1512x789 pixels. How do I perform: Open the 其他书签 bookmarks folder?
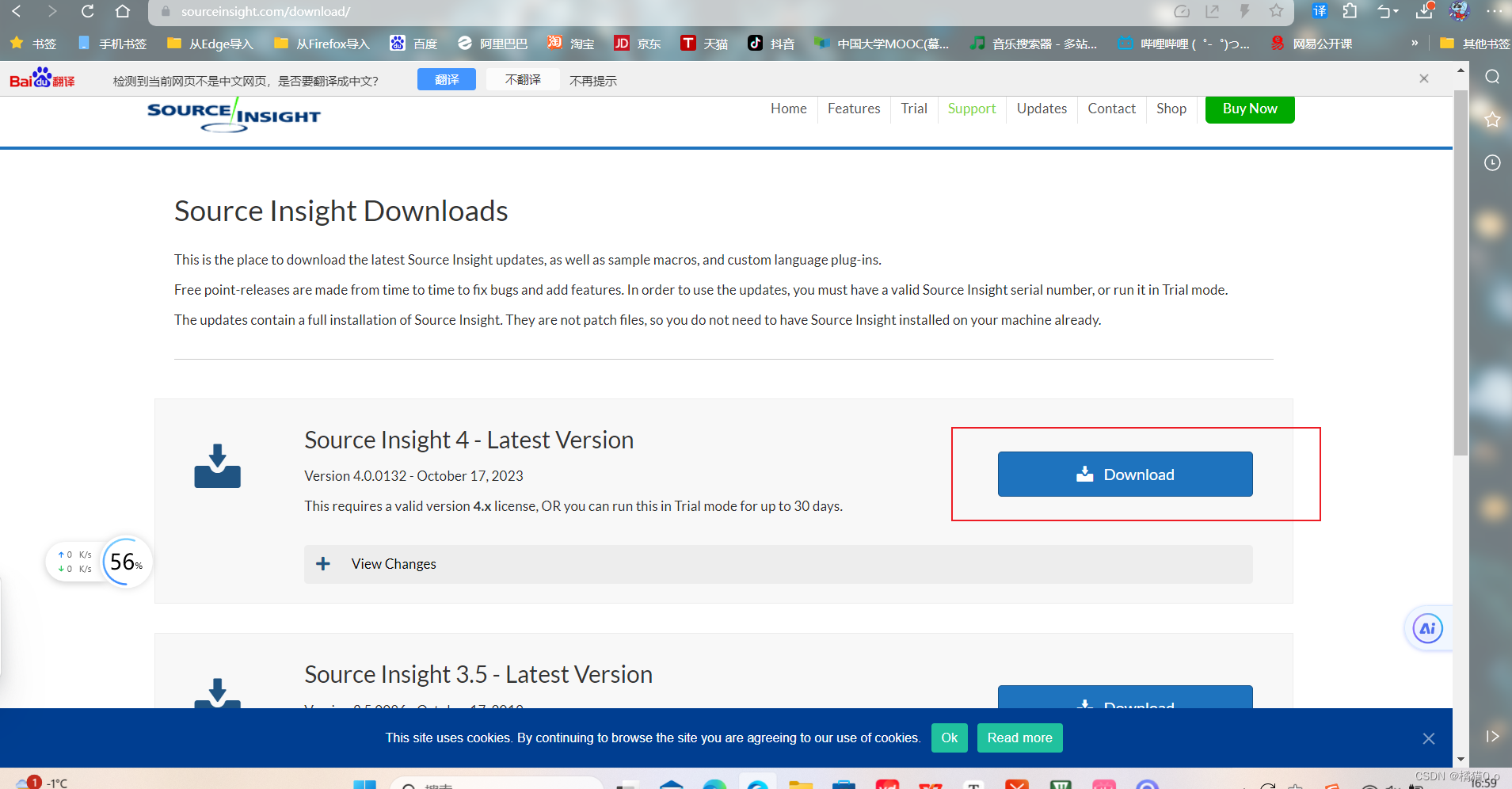1474,44
